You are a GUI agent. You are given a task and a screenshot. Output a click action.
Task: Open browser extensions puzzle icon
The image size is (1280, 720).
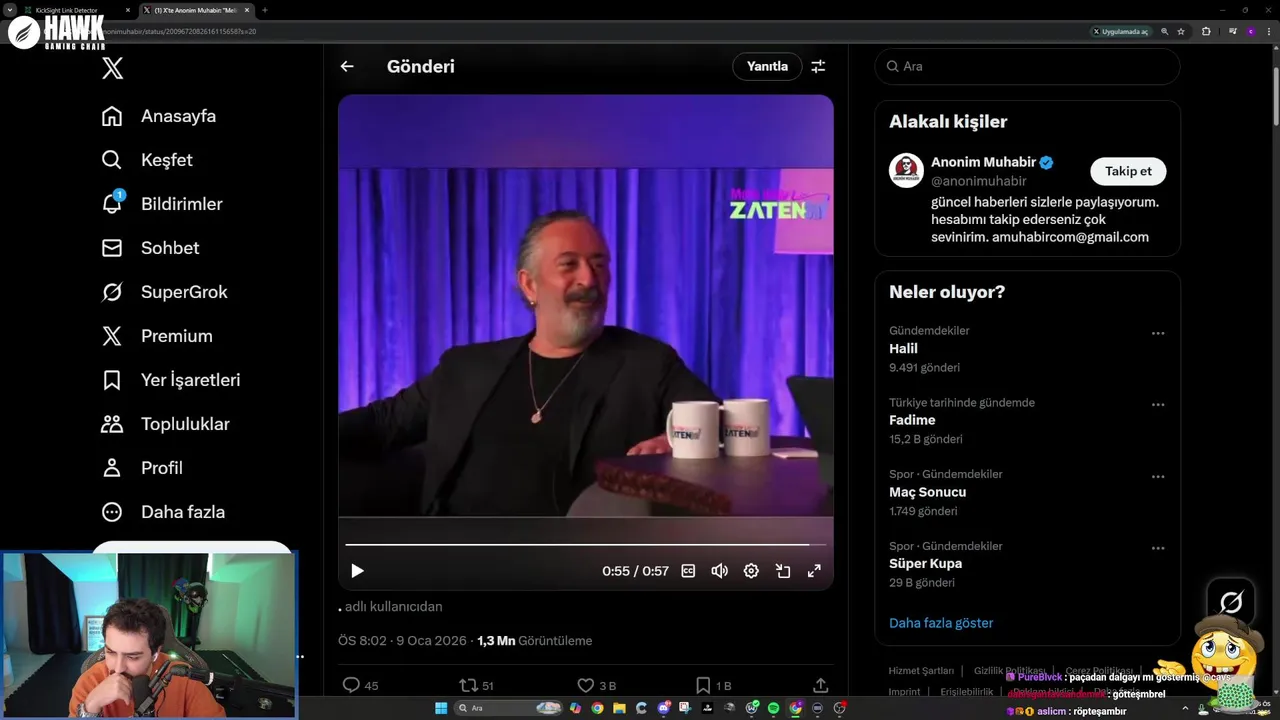tap(1206, 31)
